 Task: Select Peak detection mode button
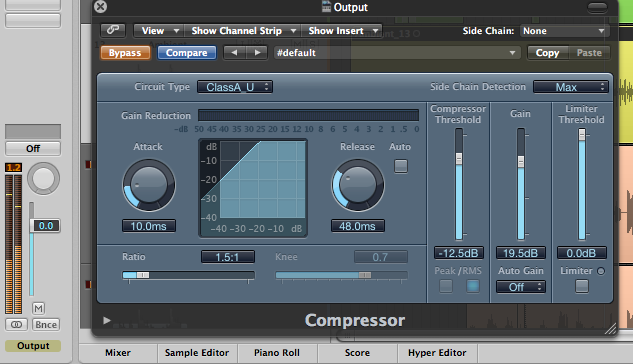pyautogui.click(x=446, y=286)
